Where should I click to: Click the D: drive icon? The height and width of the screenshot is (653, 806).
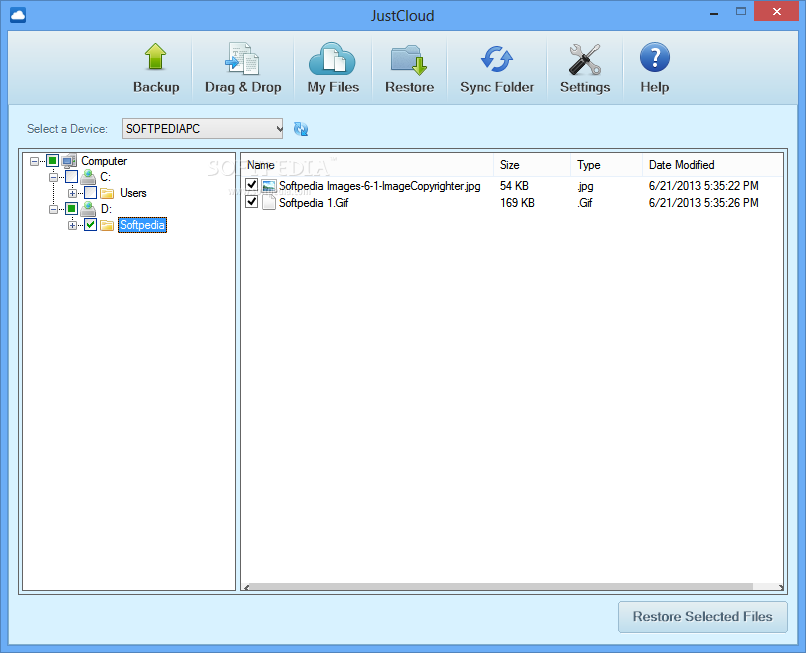coord(88,209)
